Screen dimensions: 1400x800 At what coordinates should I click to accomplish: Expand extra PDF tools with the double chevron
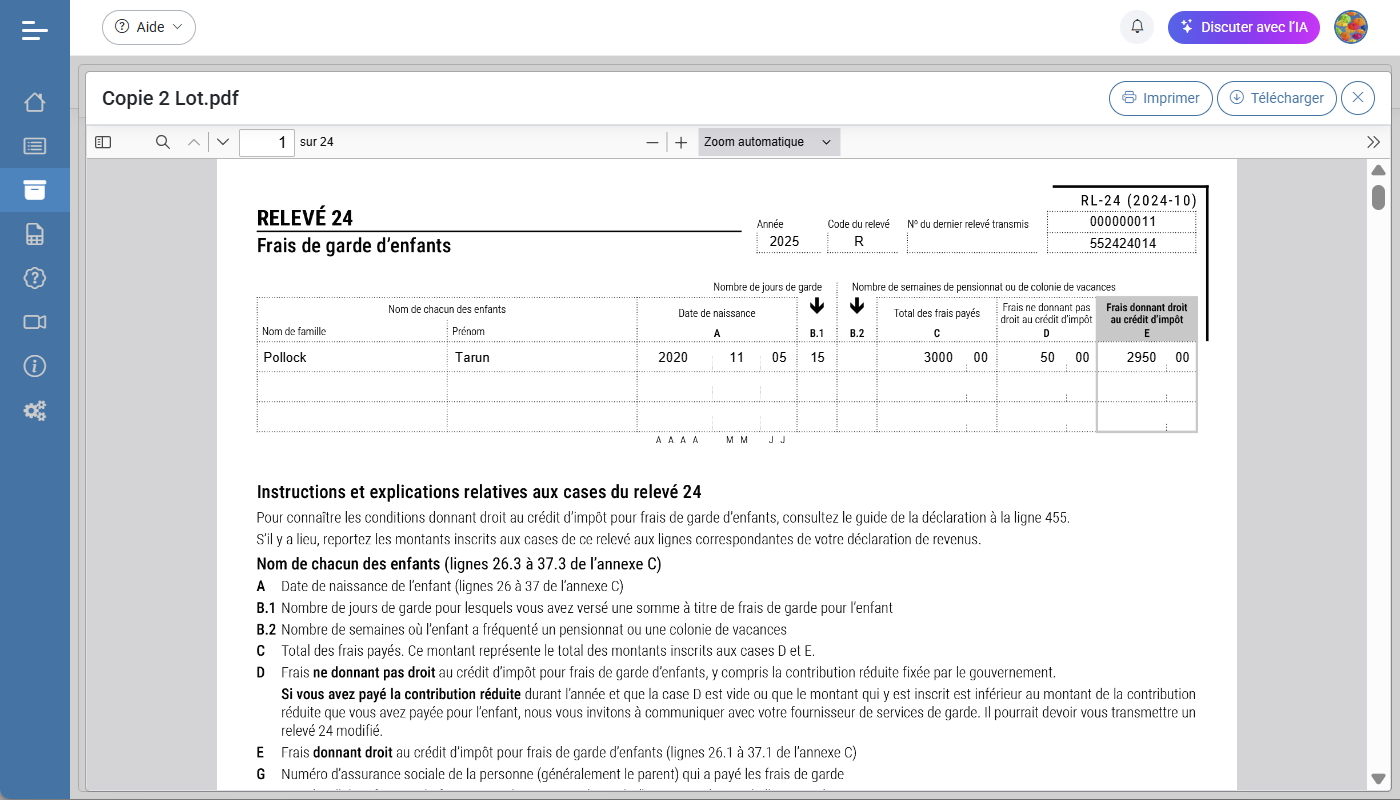tap(1374, 142)
